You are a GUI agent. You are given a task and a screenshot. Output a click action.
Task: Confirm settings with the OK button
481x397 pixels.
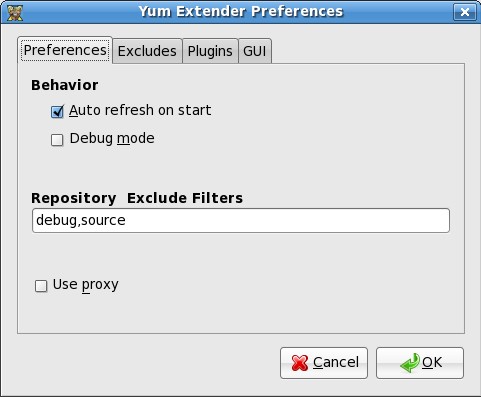point(420,363)
